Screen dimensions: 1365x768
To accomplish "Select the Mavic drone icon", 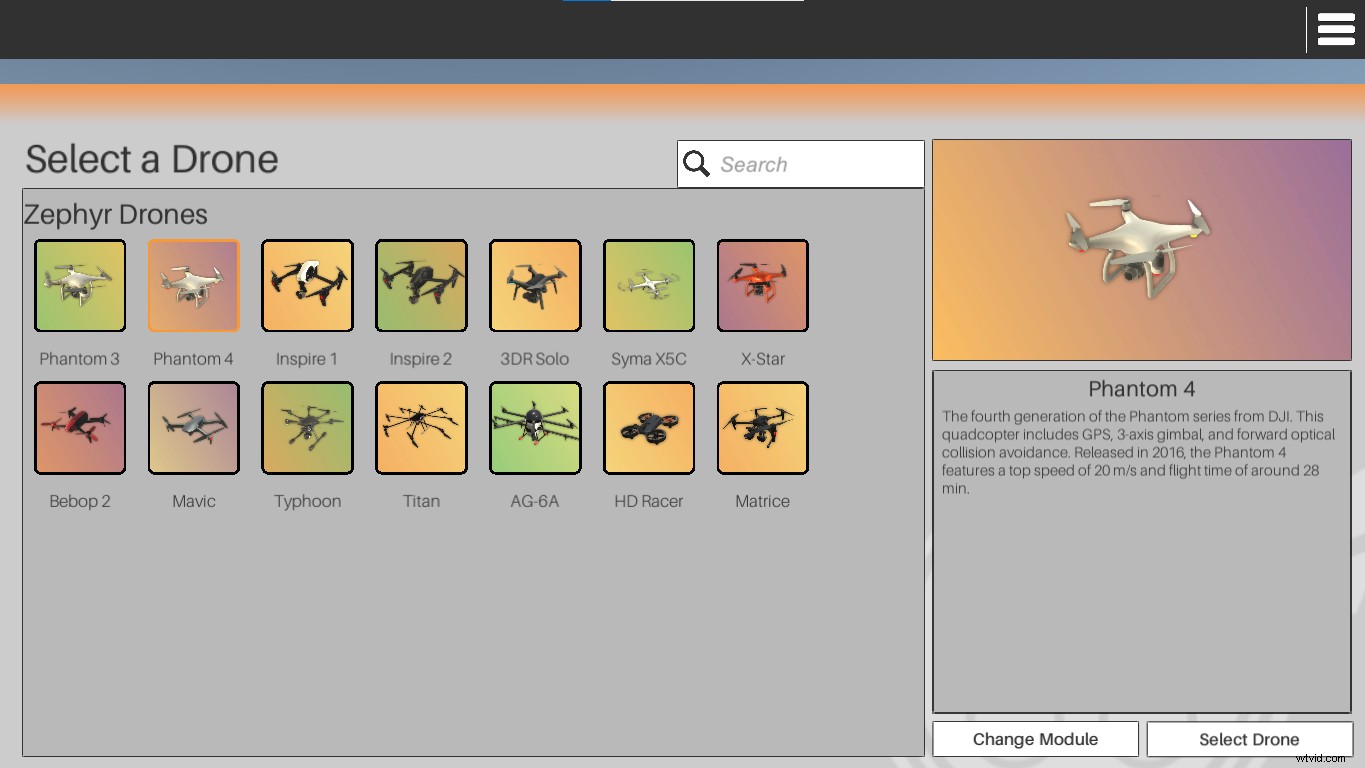I will (x=193, y=428).
